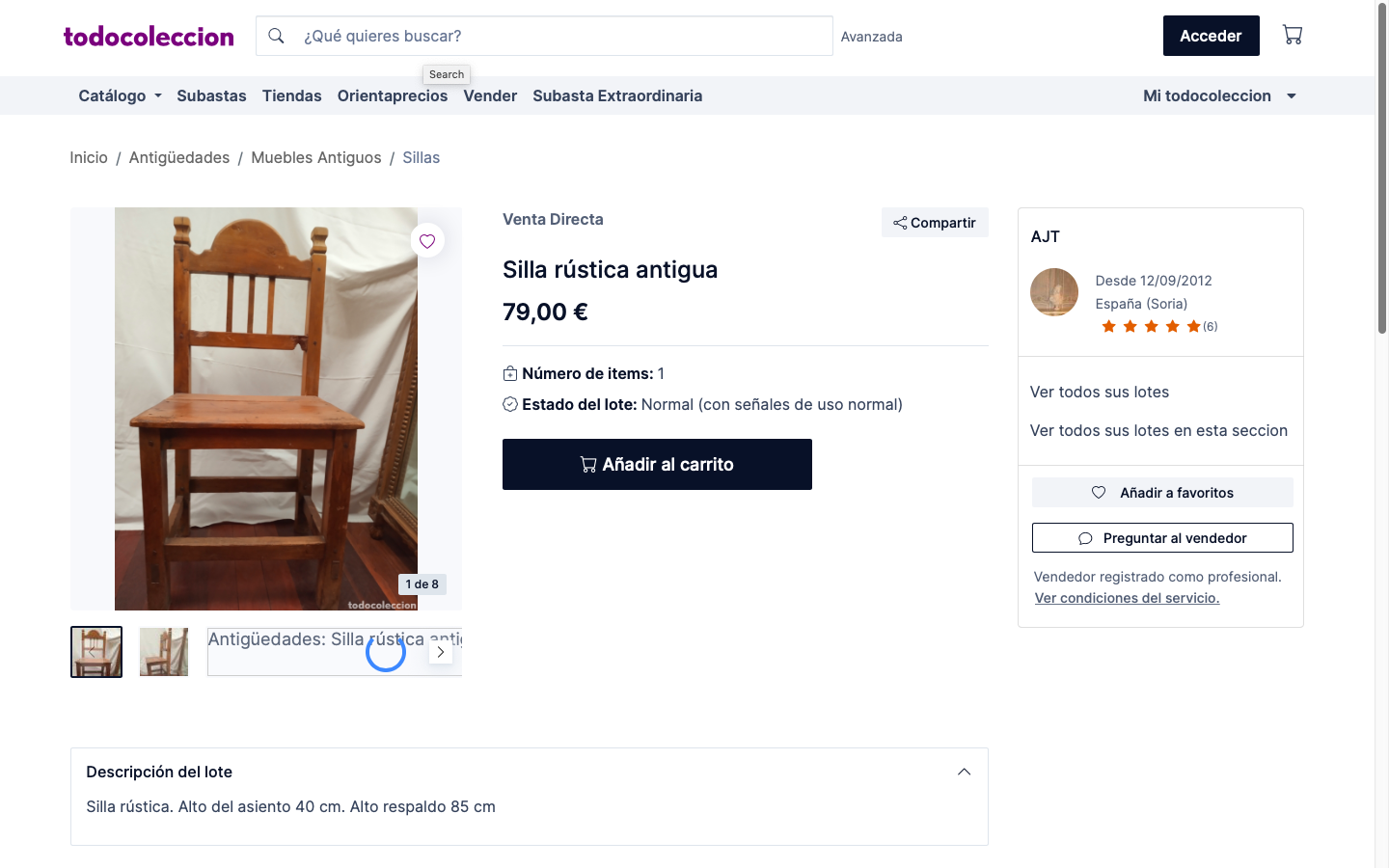Expand the Catálogo dropdown menu

click(120, 95)
